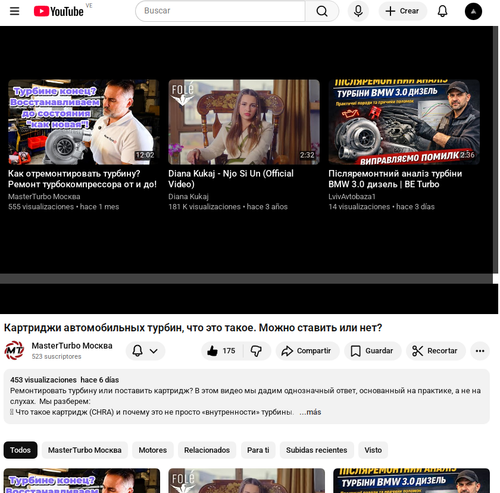Open Diana Kukaj end-screen video thumbnail
This screenshot has width=500, height=493.
coord(244,122)
